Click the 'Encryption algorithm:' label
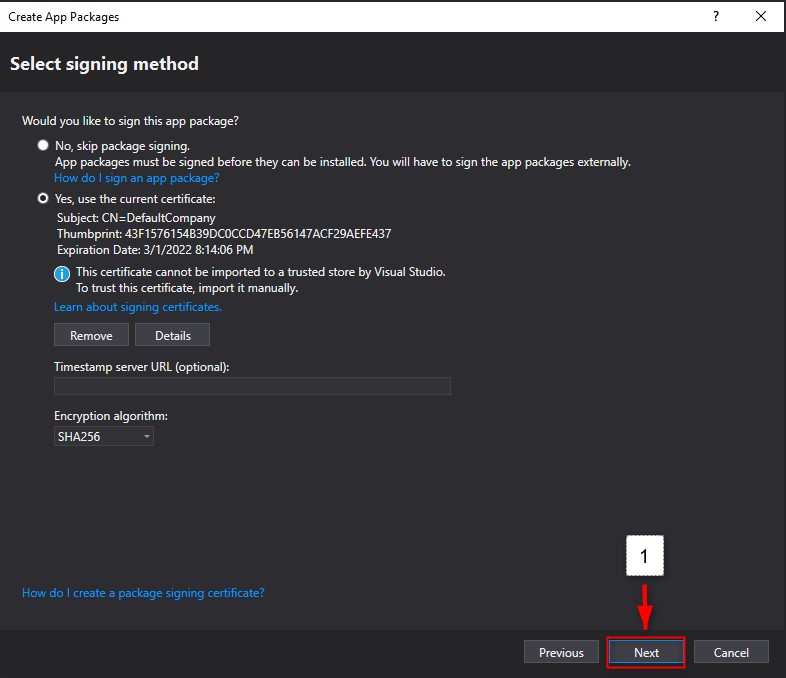The height and width of the screenshot is (678, 786). click(x=111, y=416)
